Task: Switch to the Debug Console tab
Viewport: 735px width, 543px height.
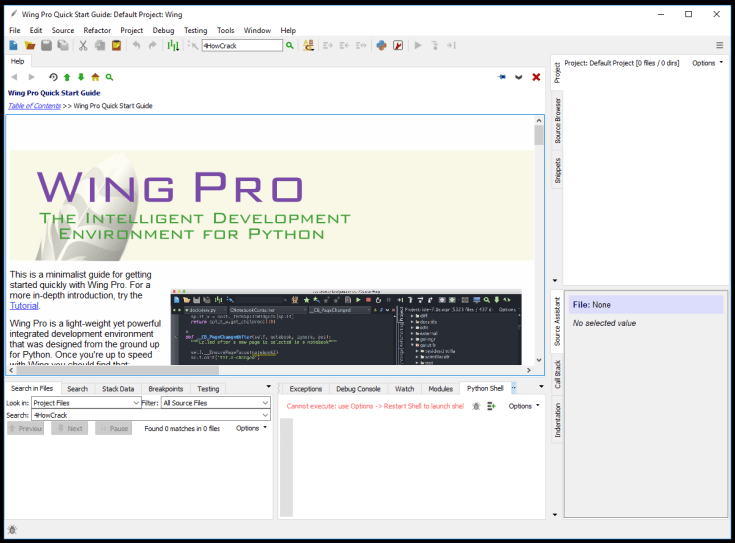Action: click(358, 389)
